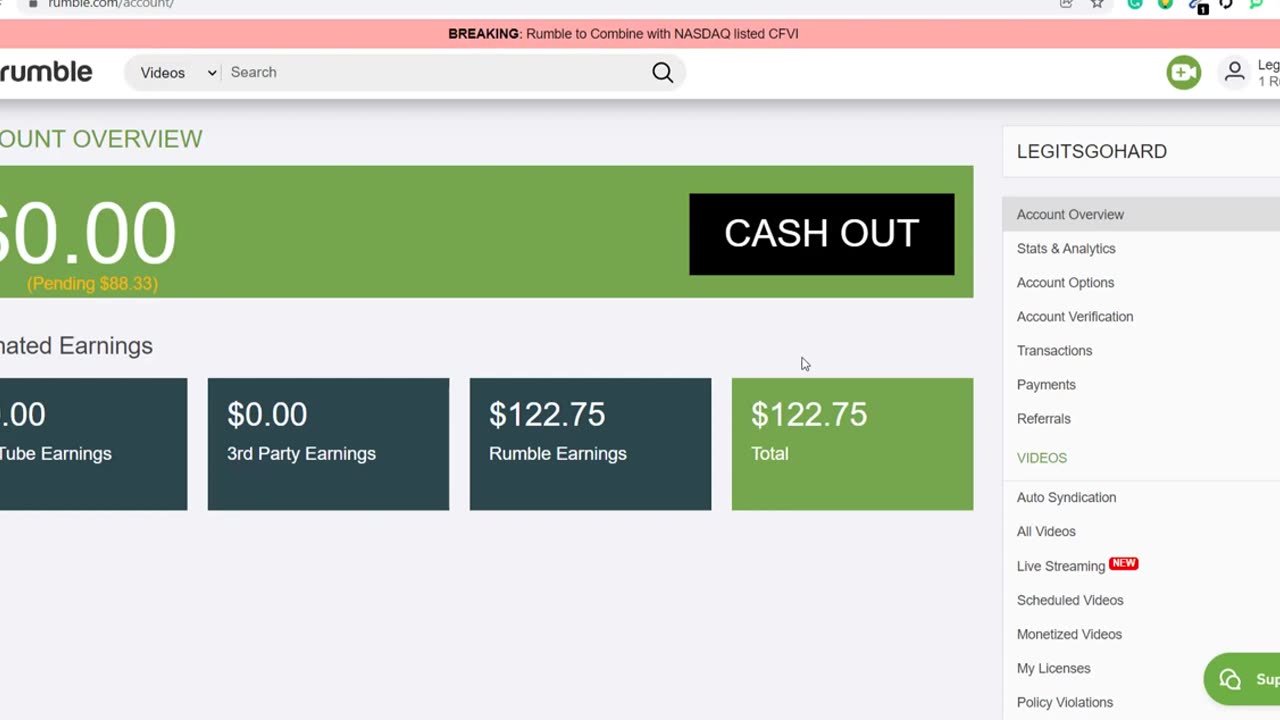Click the search magnifier icon
1280x720 pixels.
(x=663, y=72)
